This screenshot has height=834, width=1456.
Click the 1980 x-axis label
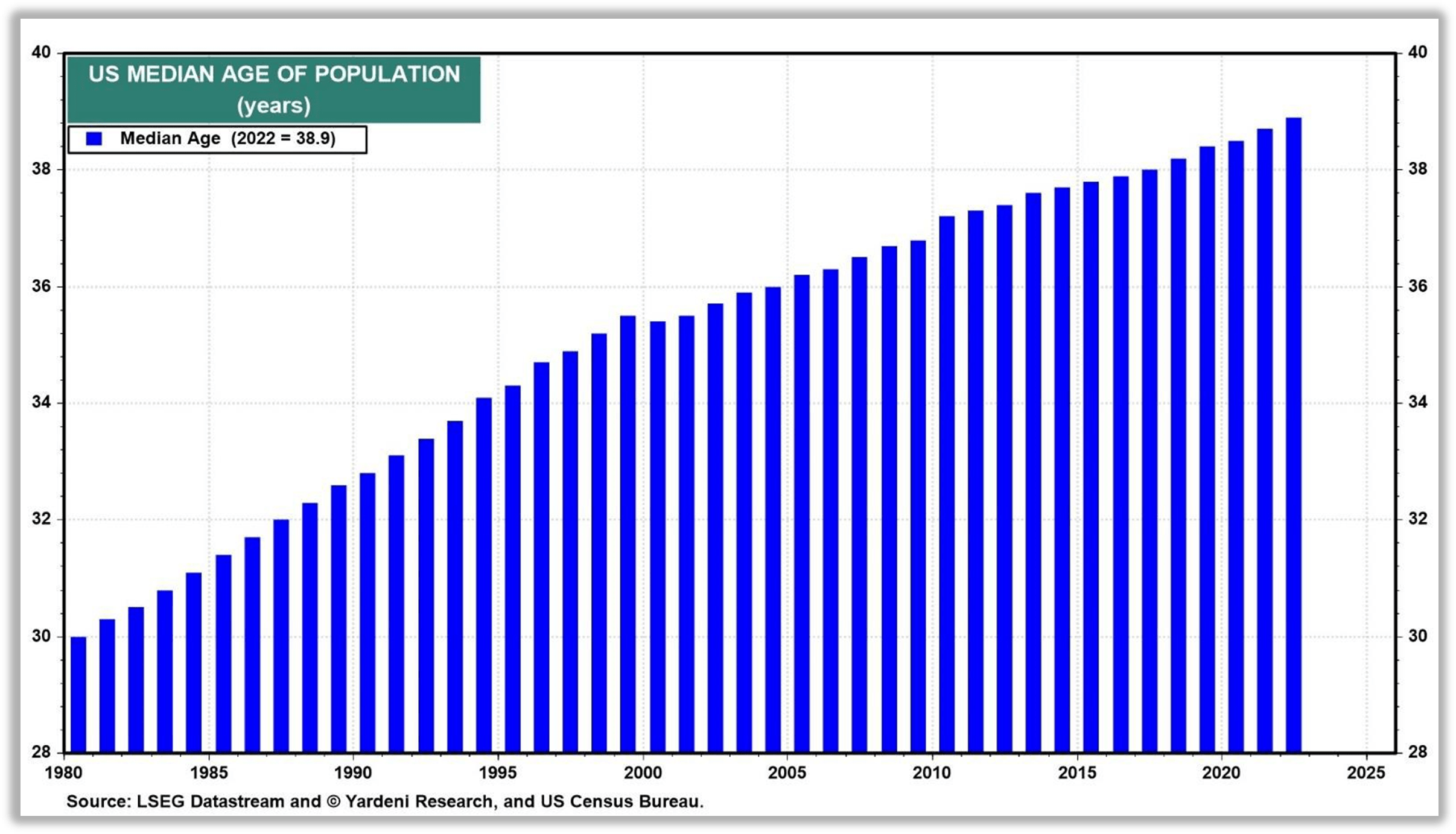(64, 772)
